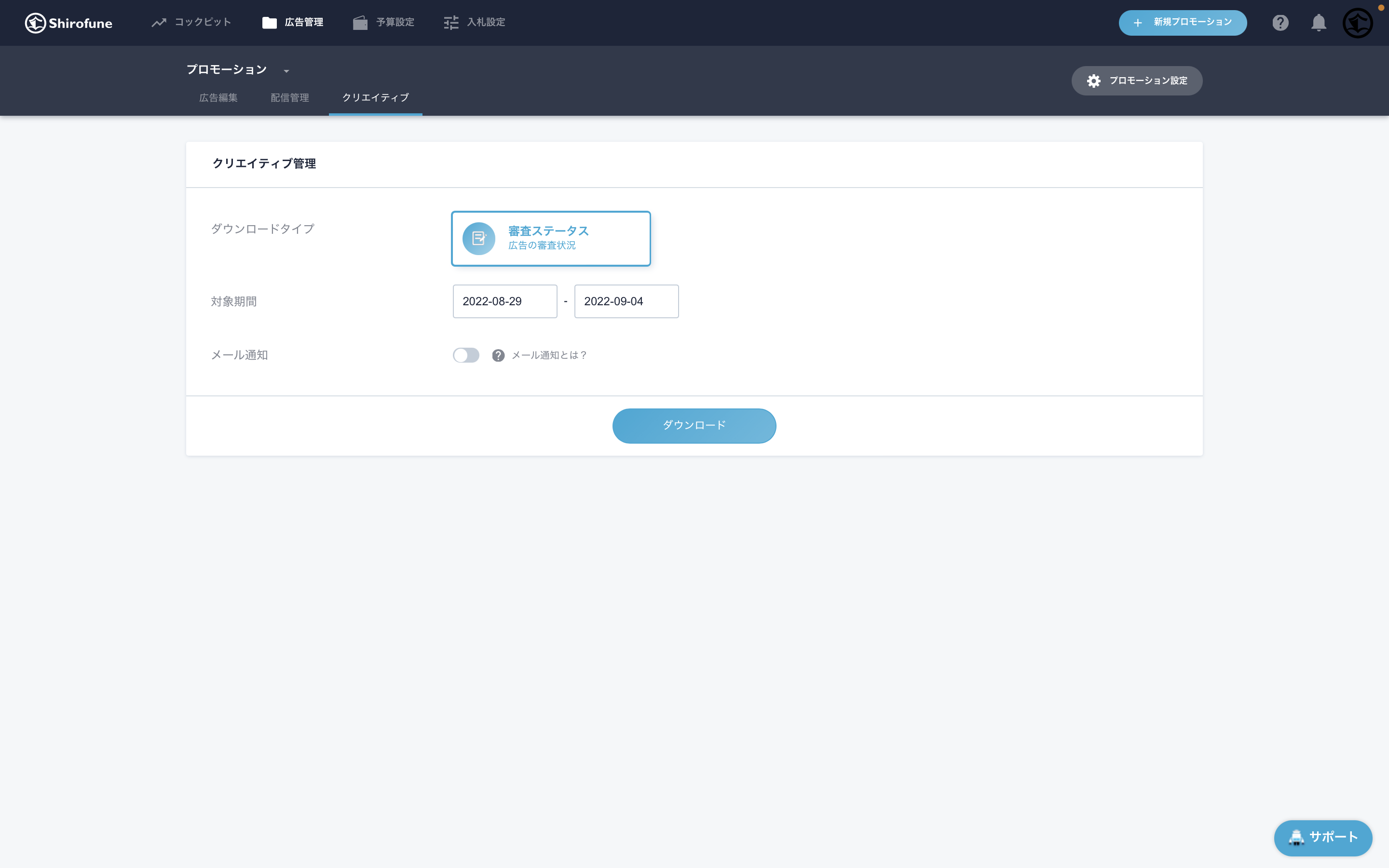Click the メール通知 label
The height and width of the screenshot is (868, 1389).
[239, 355]
